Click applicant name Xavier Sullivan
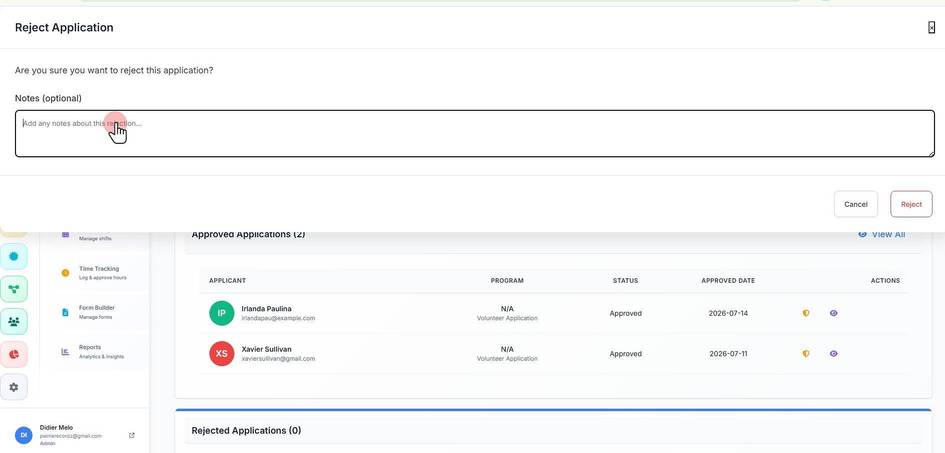 (266, 349)
